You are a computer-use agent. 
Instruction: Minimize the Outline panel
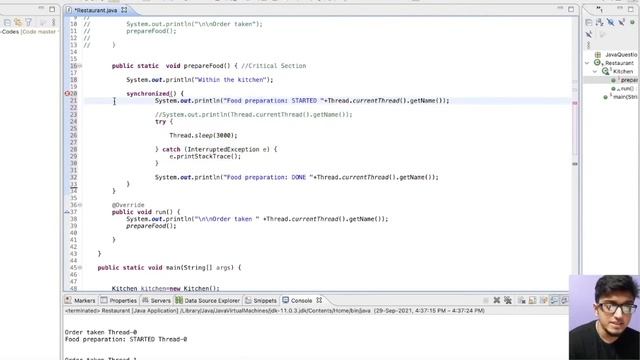pyautogui.click(x=620, y=8)
